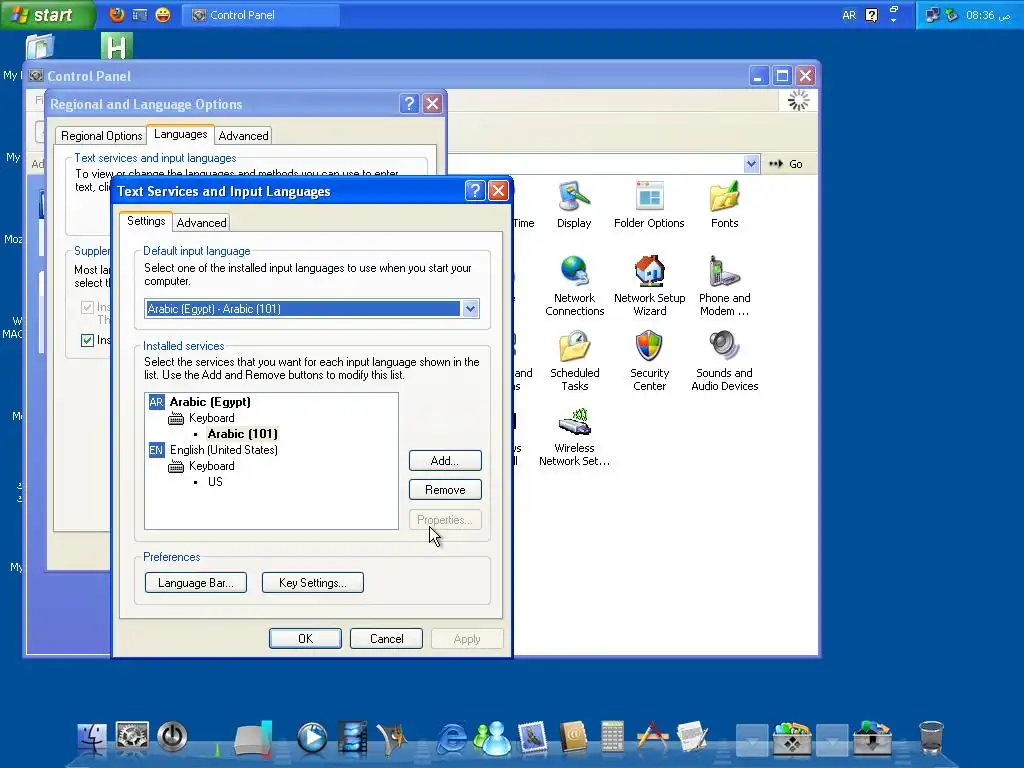This screenshot has height=768, width=1024.
Task: Click Finder face icon in dock
Action: coord(92,739)
